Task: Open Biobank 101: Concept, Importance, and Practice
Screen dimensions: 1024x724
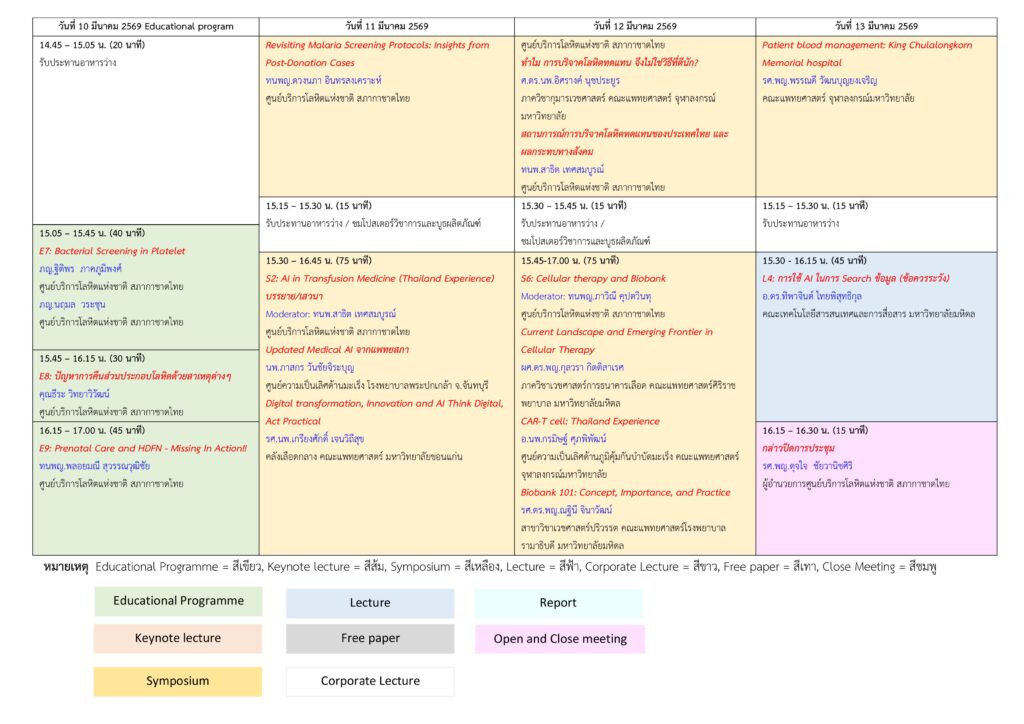Action: coord(625,492)
